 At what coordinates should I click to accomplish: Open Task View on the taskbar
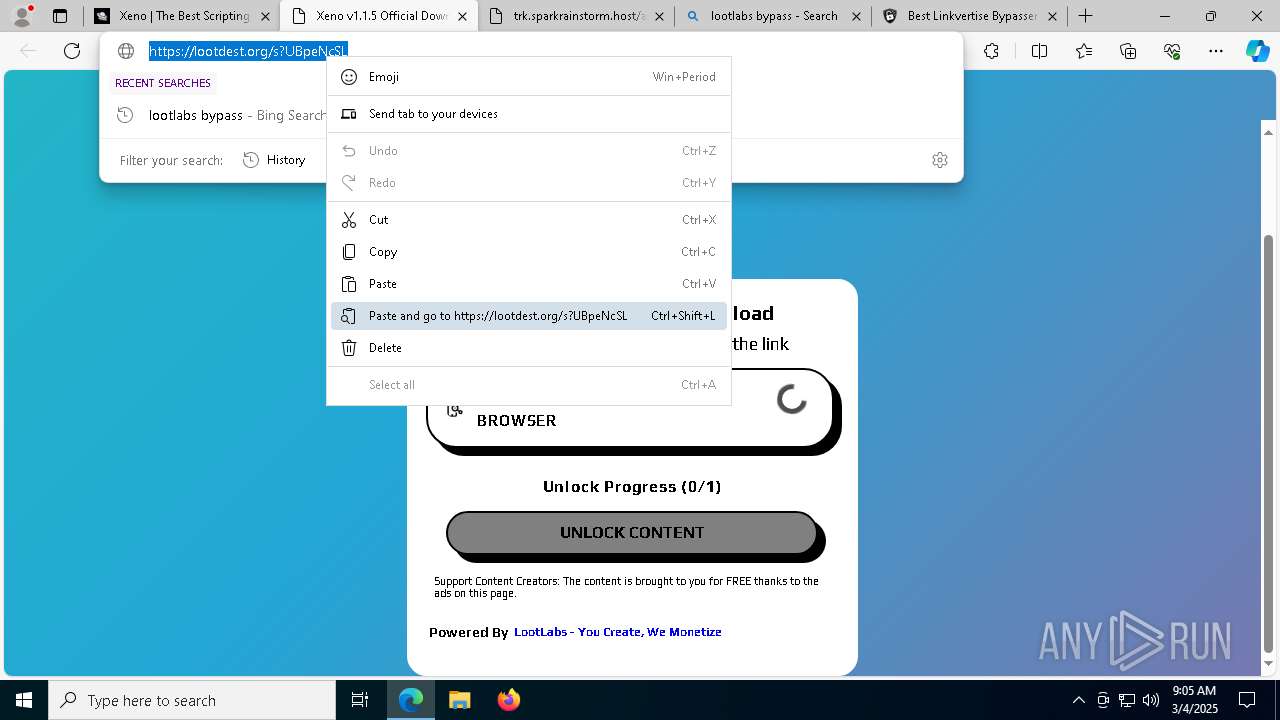point(360,700)
